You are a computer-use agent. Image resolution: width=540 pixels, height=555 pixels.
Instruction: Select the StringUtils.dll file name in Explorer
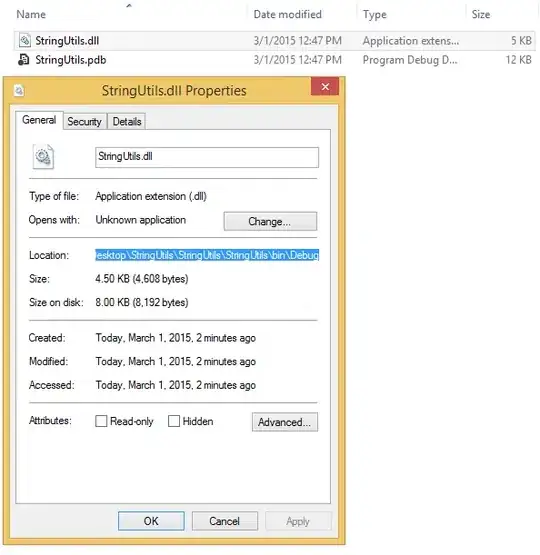(x=67, y=41)
